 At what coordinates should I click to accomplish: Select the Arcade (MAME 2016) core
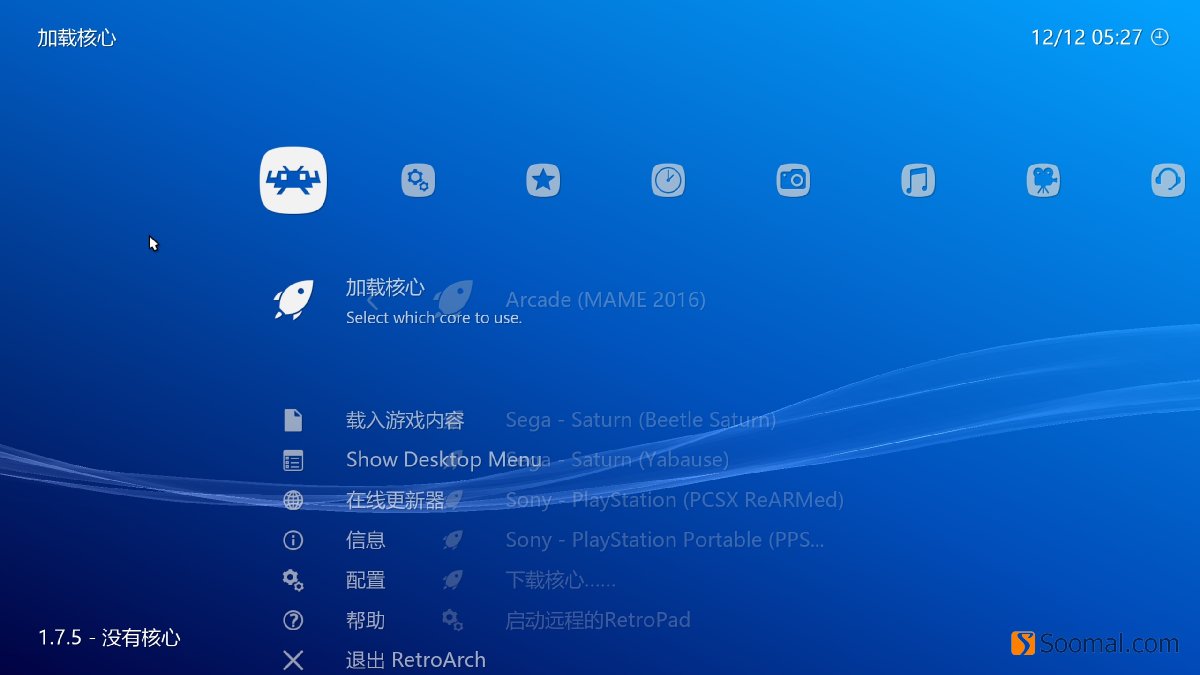(606, 300)
